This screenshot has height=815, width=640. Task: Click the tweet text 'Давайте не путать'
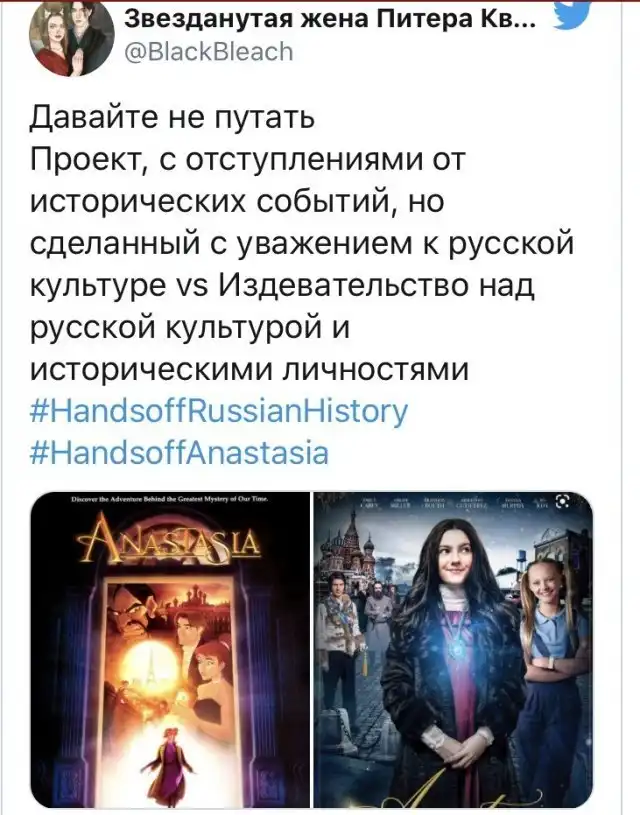point(173,116)
